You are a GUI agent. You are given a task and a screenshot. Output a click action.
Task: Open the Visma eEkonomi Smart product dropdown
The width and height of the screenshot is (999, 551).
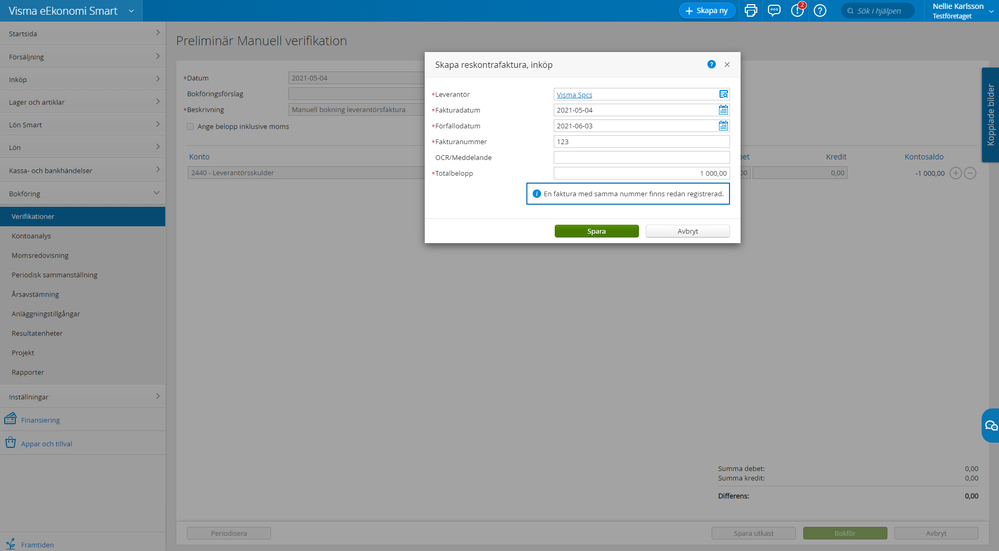[131, 10]
